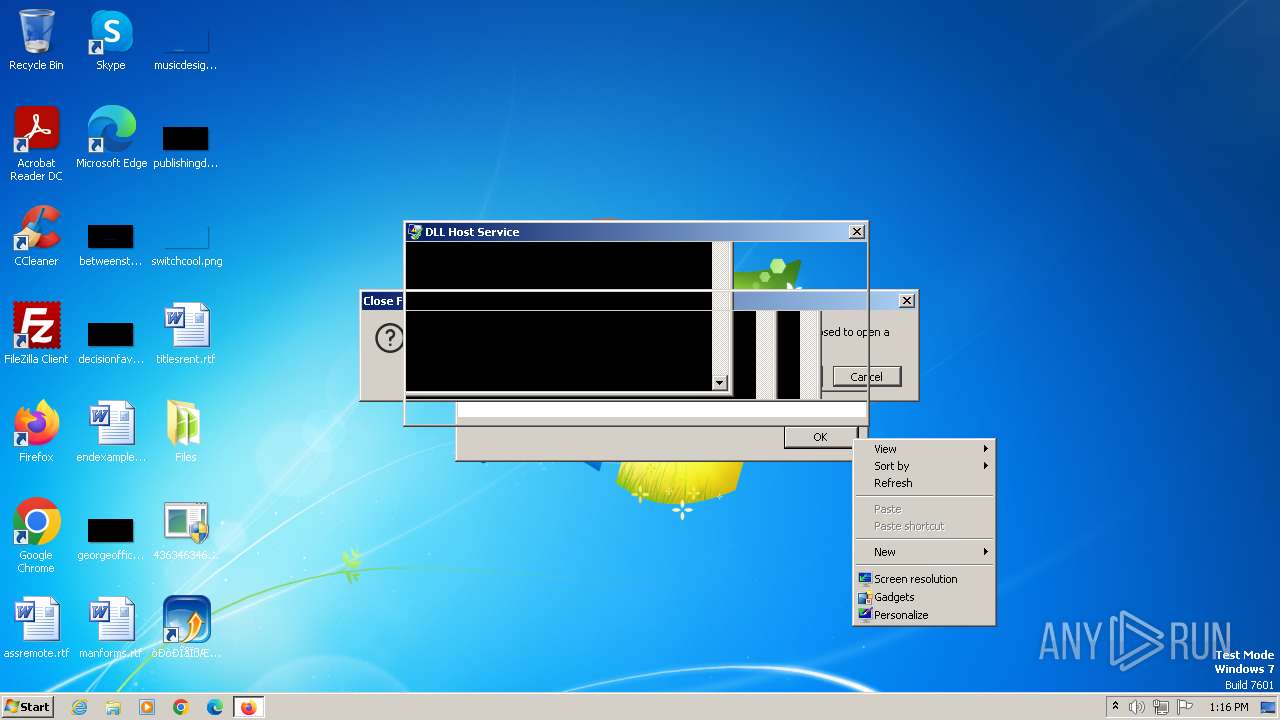Click the OK button
Image resolution: width=1280 pixels, height=720 pixels.
(820, 437)
